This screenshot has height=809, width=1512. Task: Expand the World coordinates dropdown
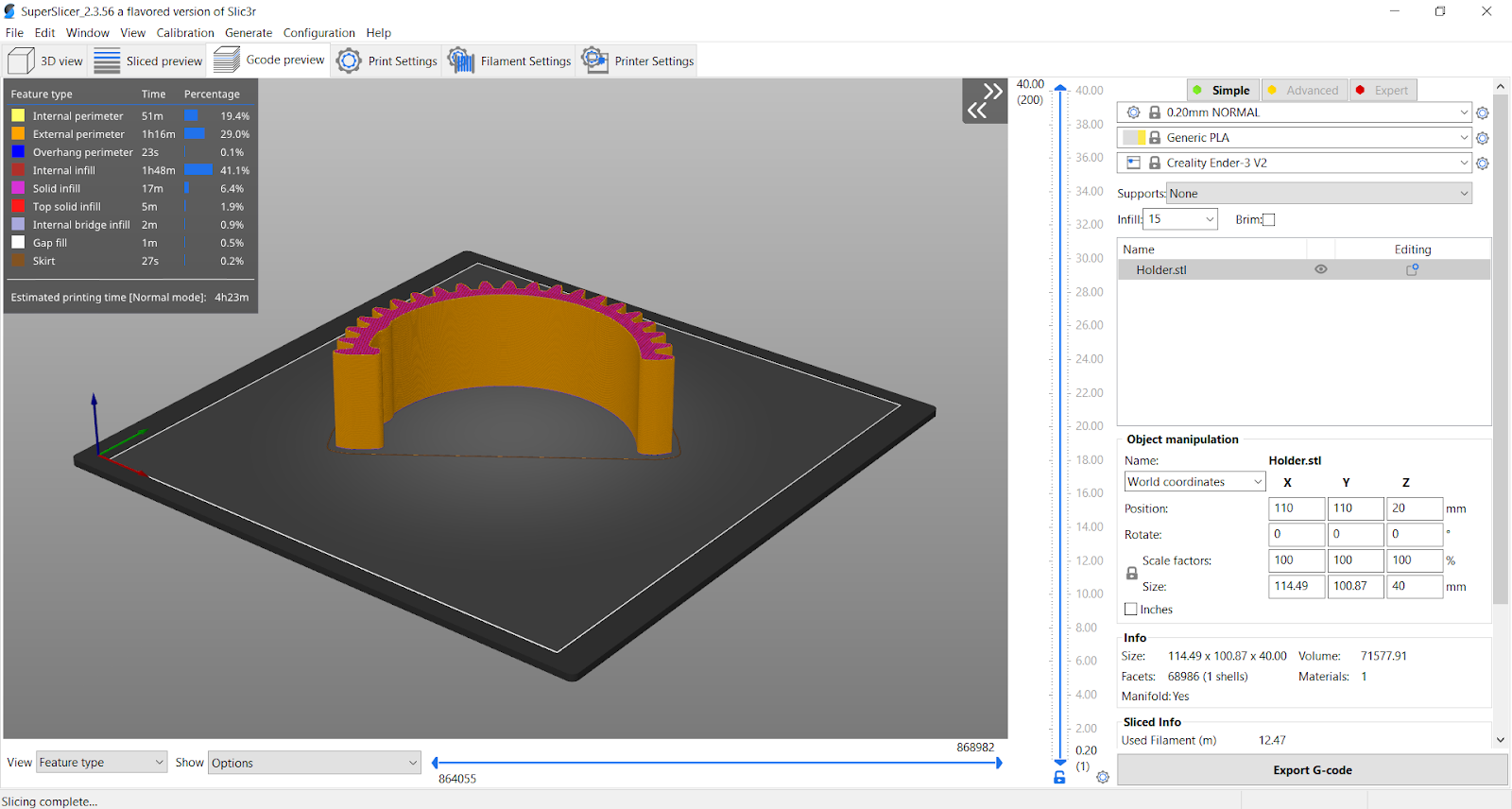coord(1194,482)
